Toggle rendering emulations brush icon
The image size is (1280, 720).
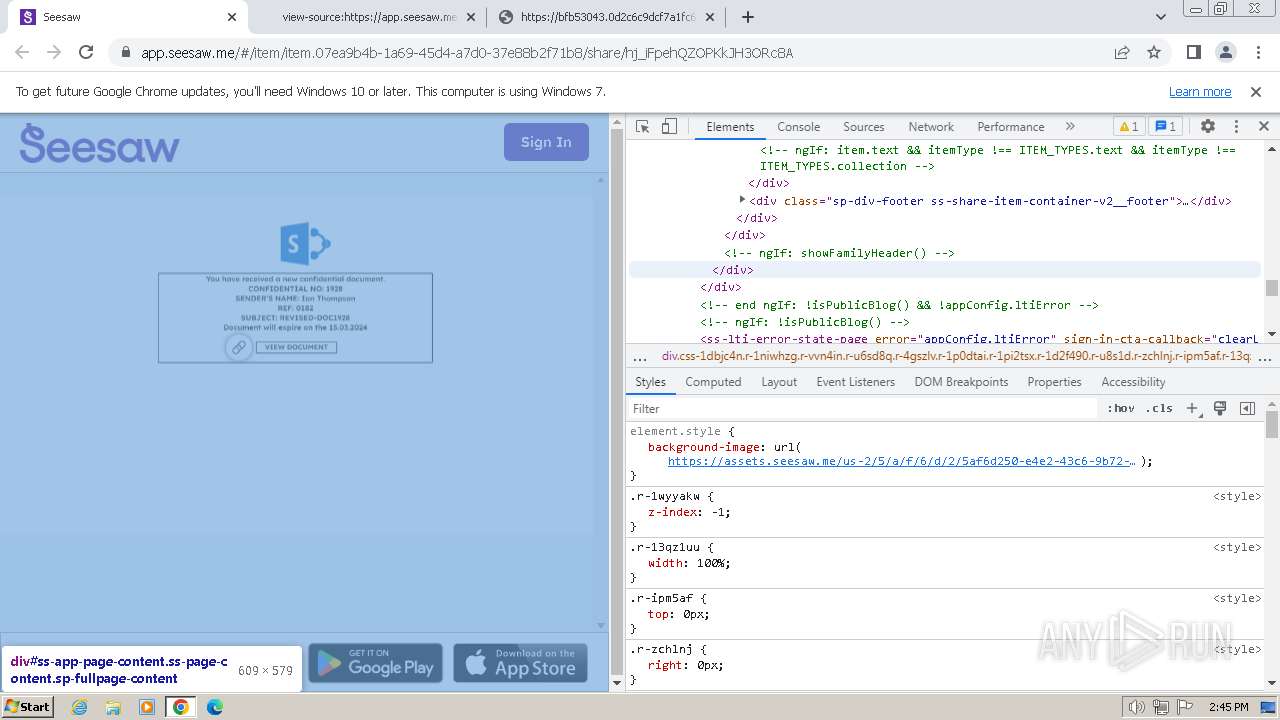[x=1220, y=408]
